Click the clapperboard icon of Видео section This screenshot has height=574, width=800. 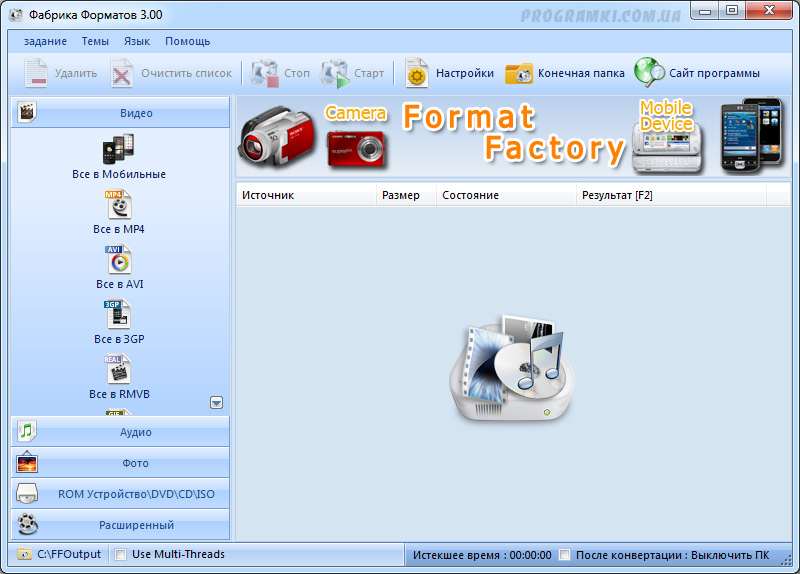(x=27, y=112)
